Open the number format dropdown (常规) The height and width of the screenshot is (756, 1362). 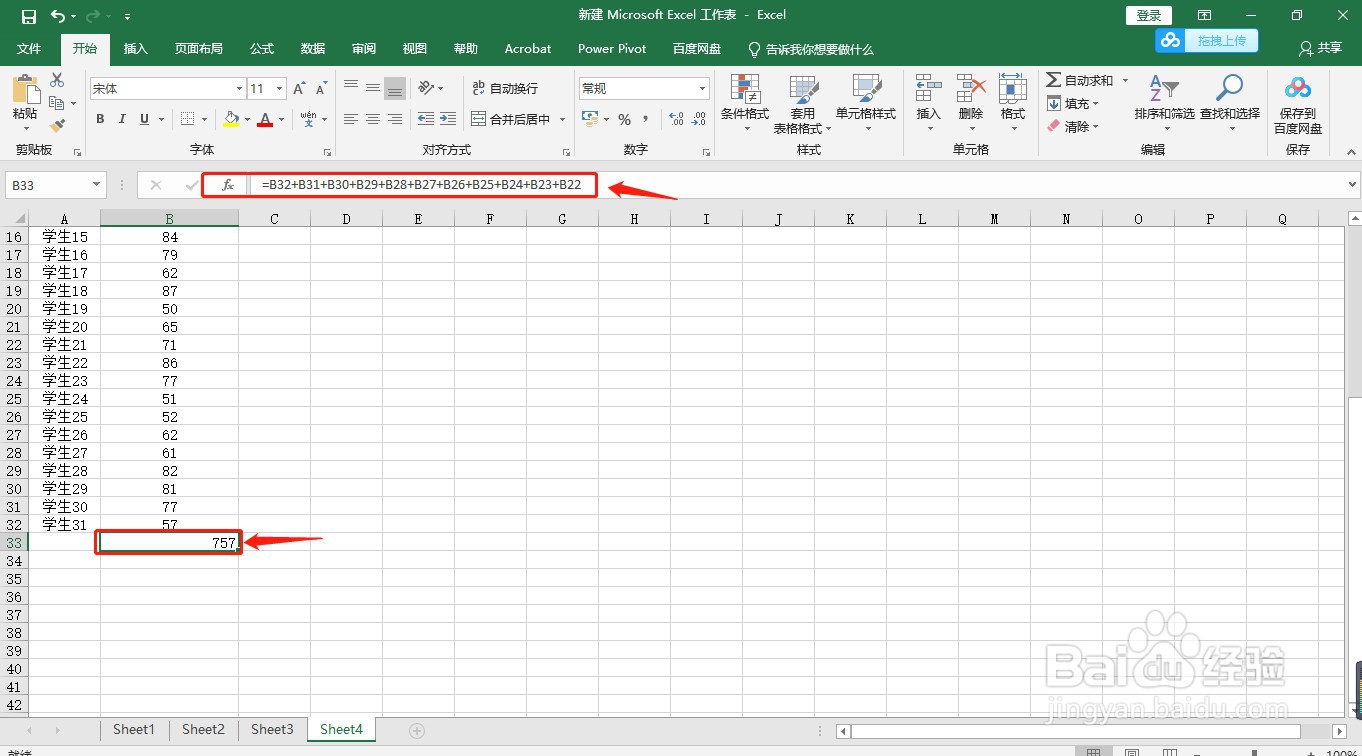click(702, 89)
